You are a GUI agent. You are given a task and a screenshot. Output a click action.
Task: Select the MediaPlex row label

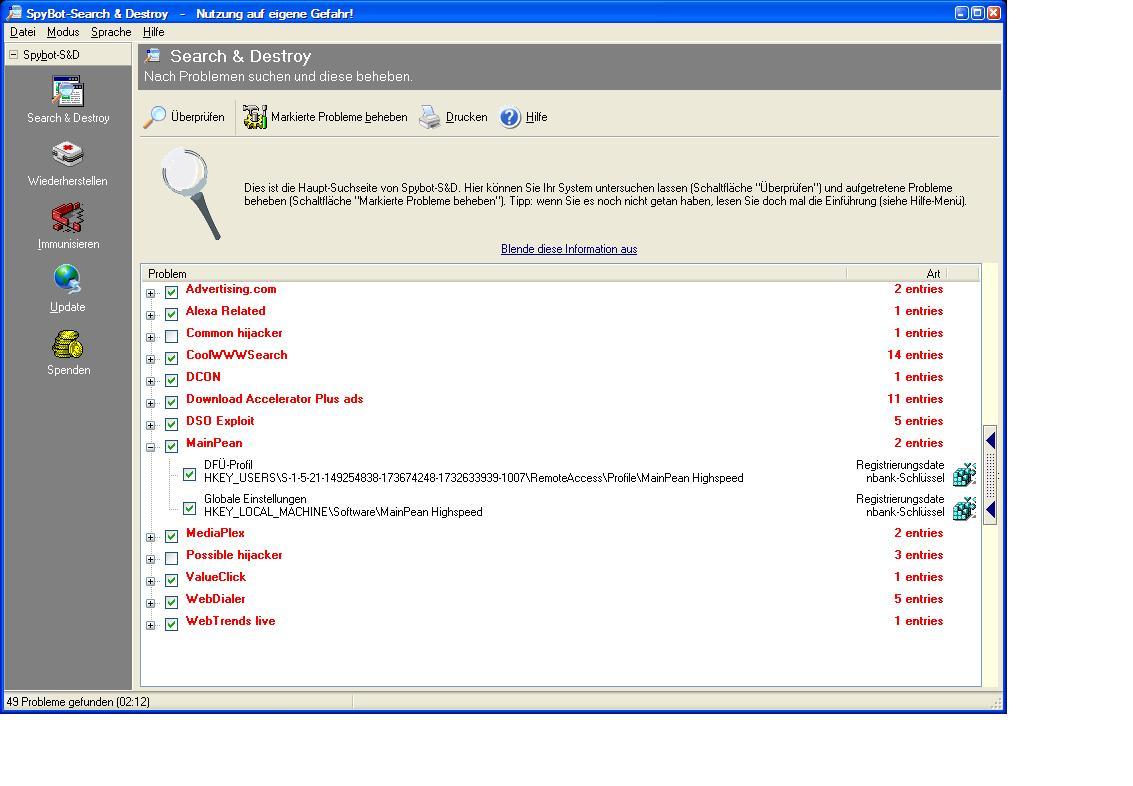[x=215, y=532]
